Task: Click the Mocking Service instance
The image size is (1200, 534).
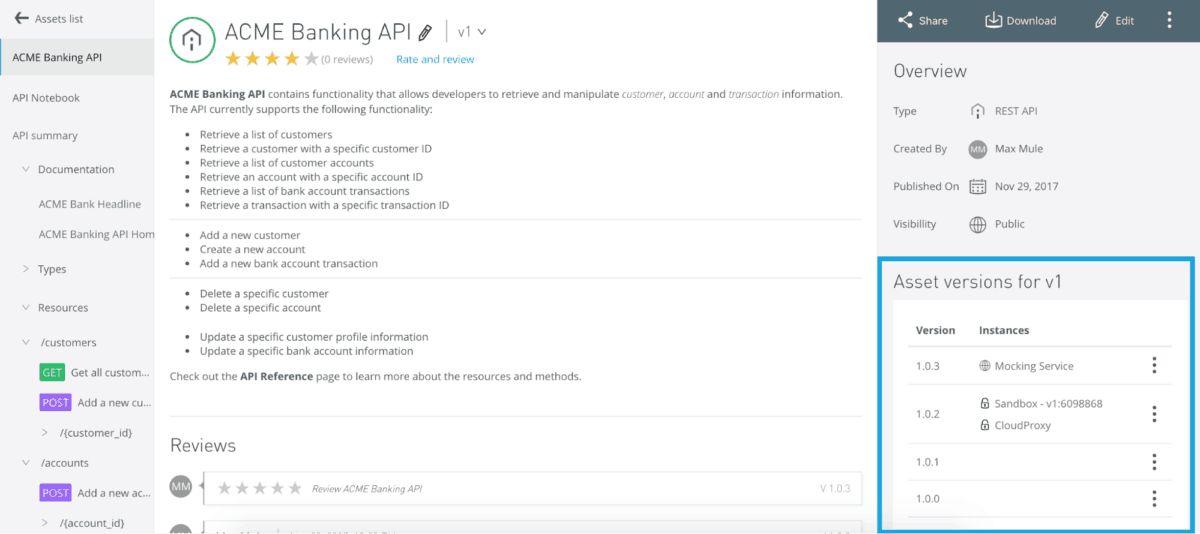Action: pyautogui.click(x=1026, y=366)
